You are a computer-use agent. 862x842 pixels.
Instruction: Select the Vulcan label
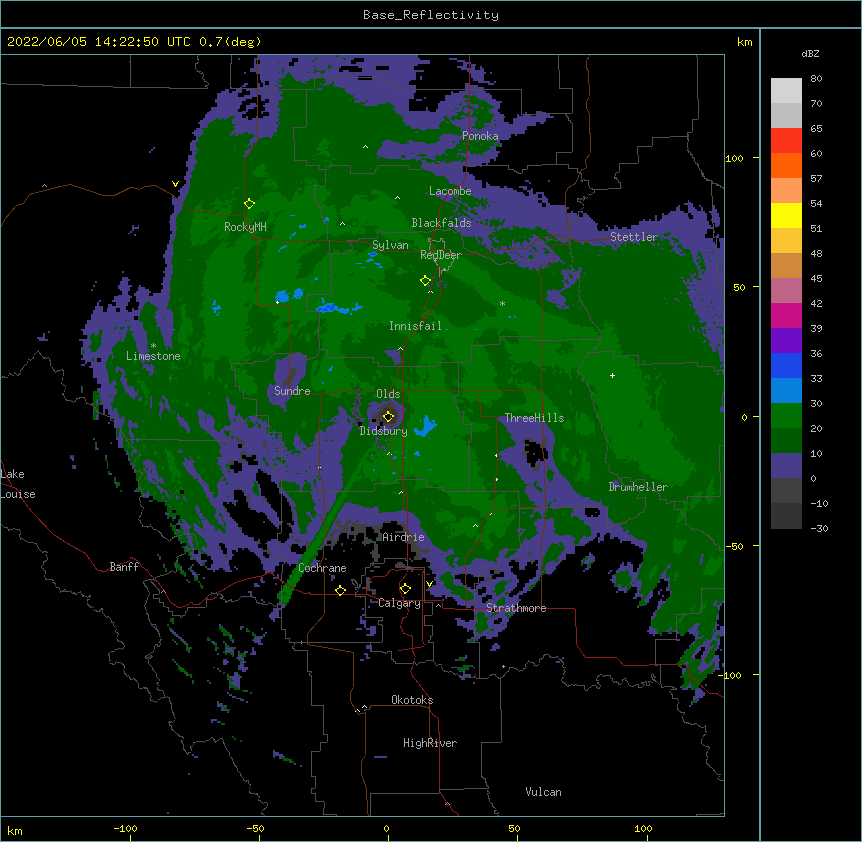pos(544,792)
